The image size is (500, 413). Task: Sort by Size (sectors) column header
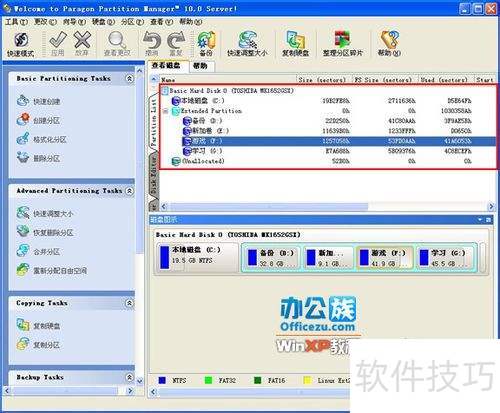click(324, 80)
